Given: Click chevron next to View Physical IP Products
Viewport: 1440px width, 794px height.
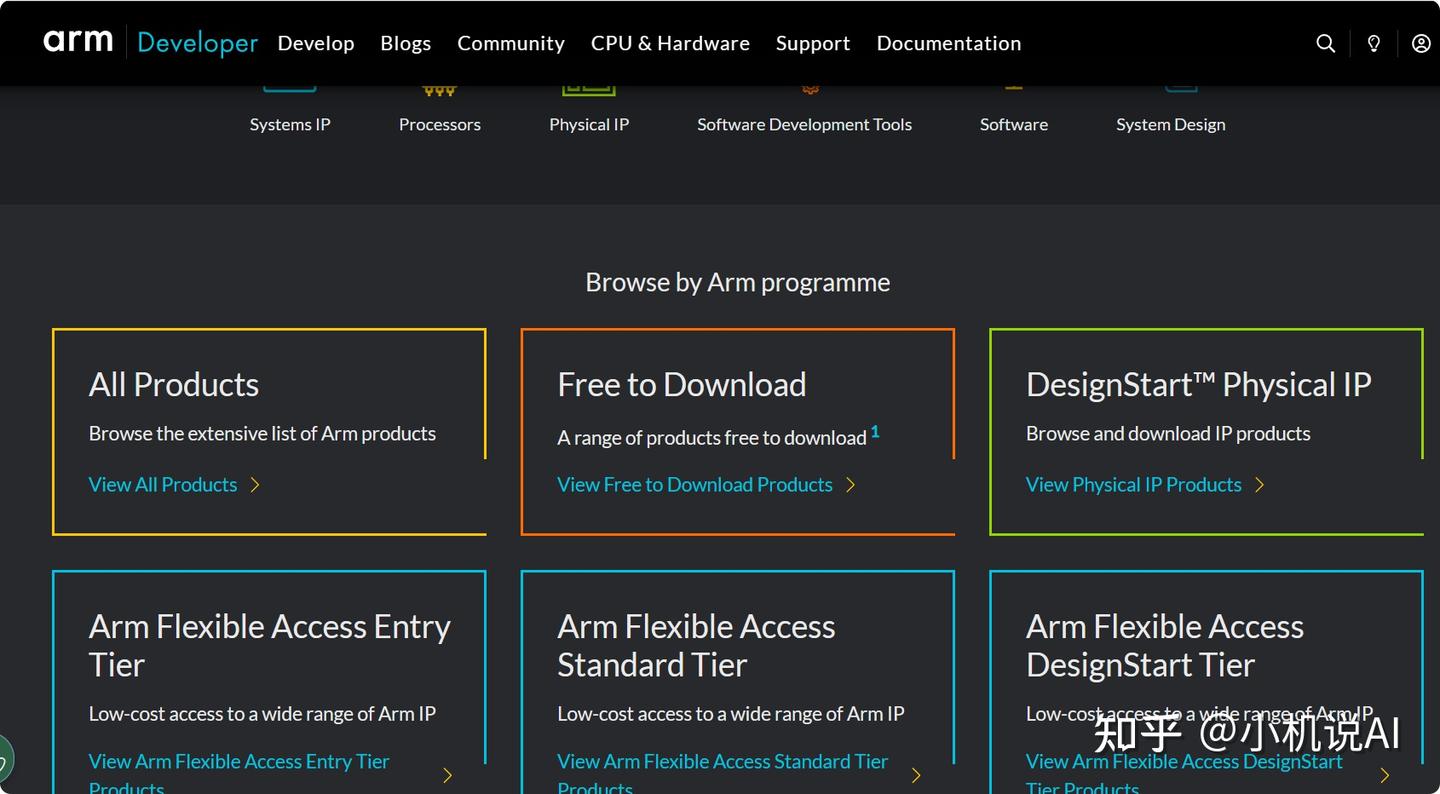Looking at the screenshot, I should coord(1260,485).
